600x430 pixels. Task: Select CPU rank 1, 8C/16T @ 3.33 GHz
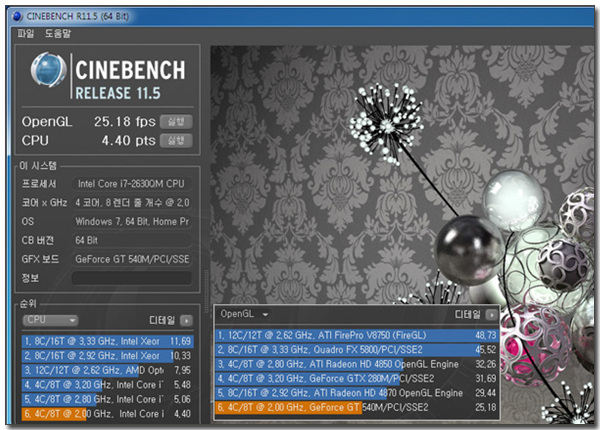coord(108,341)
